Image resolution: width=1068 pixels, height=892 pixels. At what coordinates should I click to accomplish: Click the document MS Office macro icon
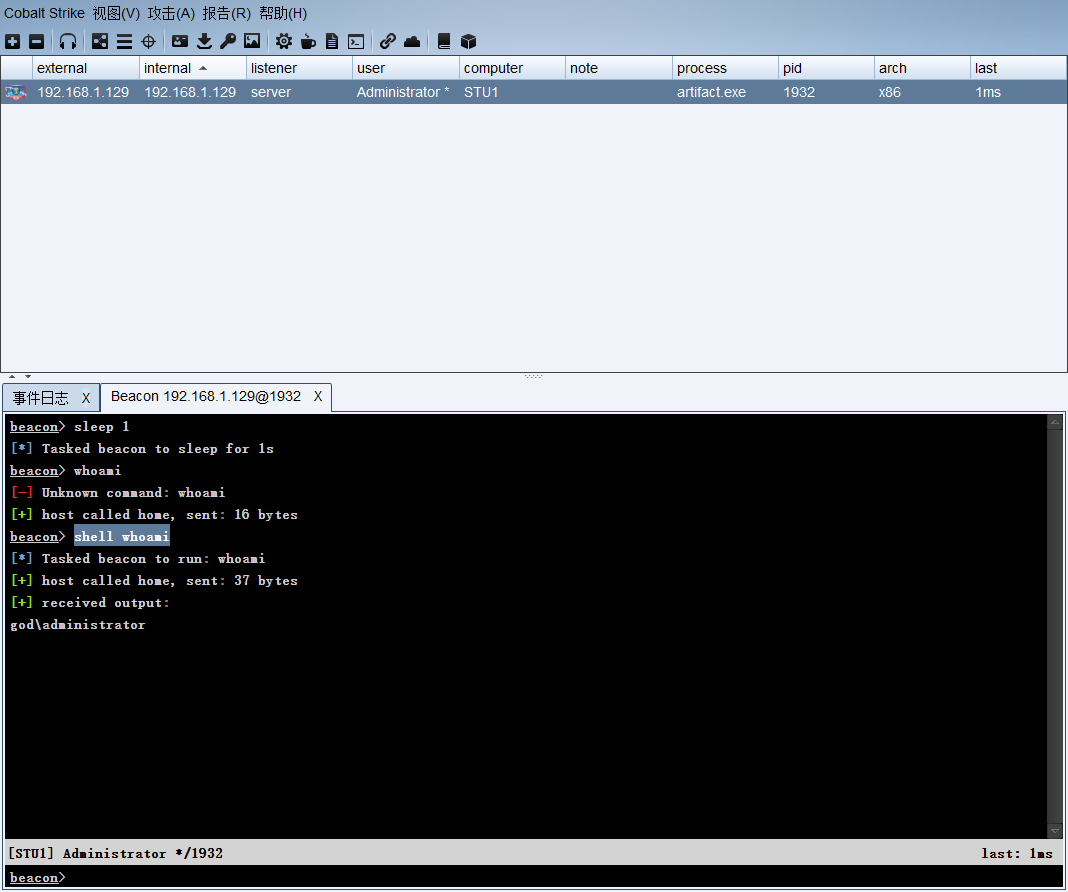[332, 42]
